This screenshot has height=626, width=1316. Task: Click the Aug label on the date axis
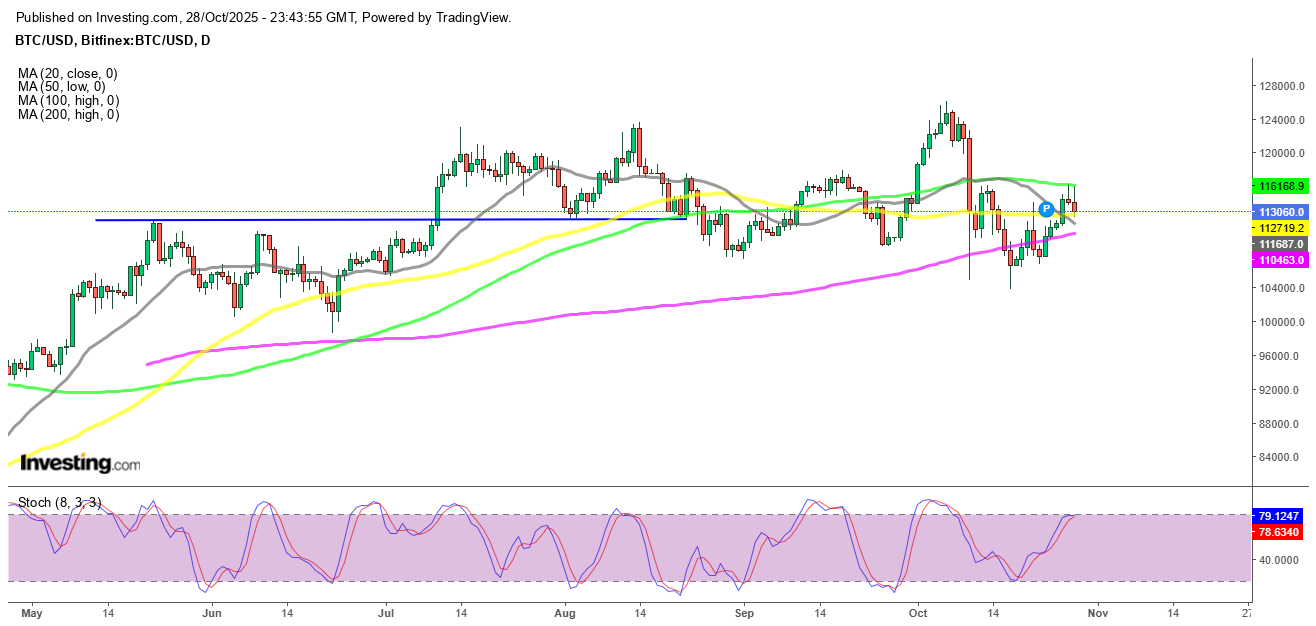[565, 610]
